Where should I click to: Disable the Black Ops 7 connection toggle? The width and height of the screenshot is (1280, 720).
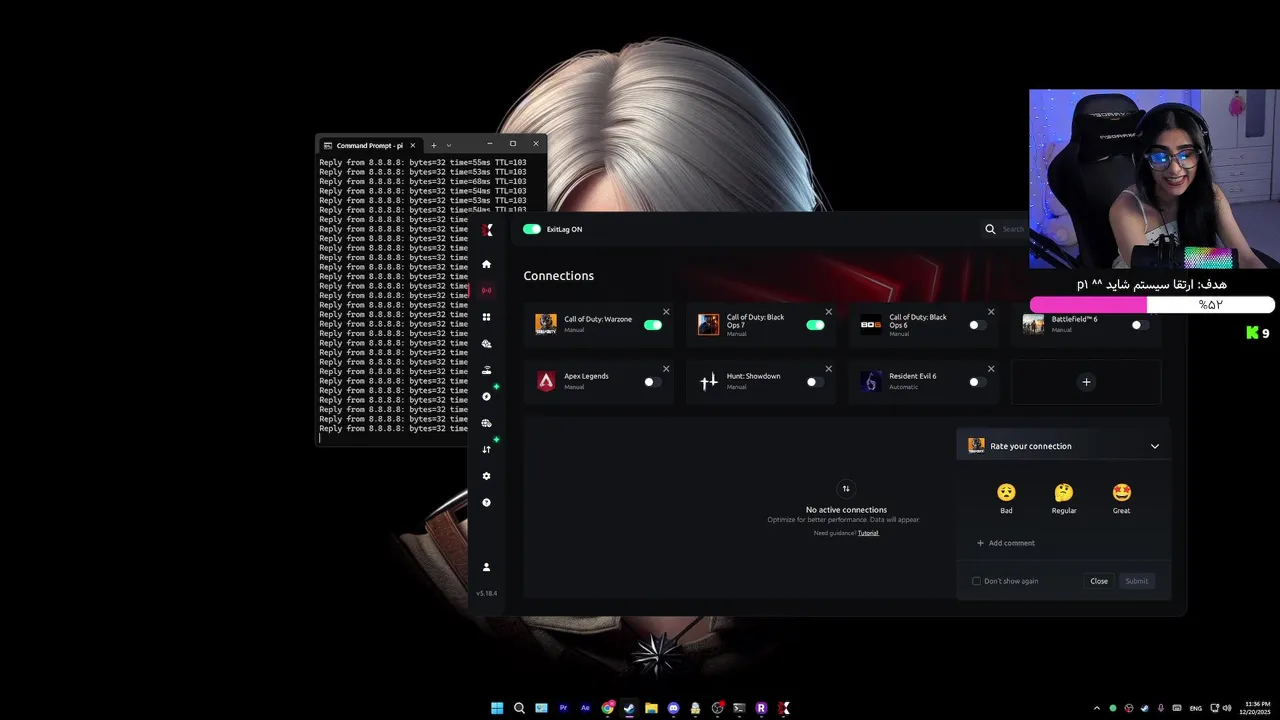tap(816, 325)
